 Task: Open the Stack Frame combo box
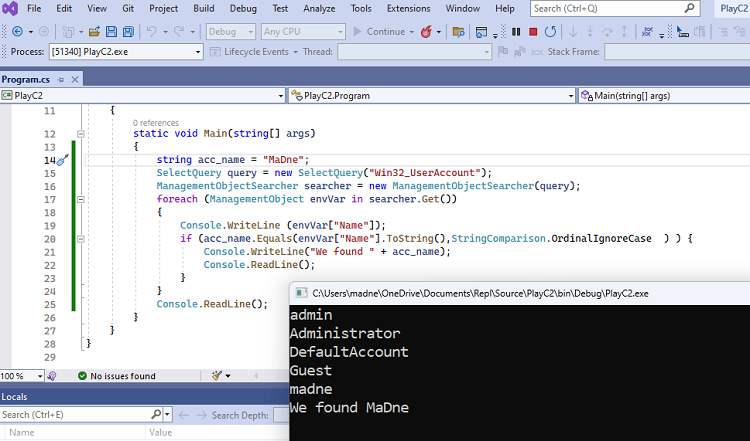(677, 52)
